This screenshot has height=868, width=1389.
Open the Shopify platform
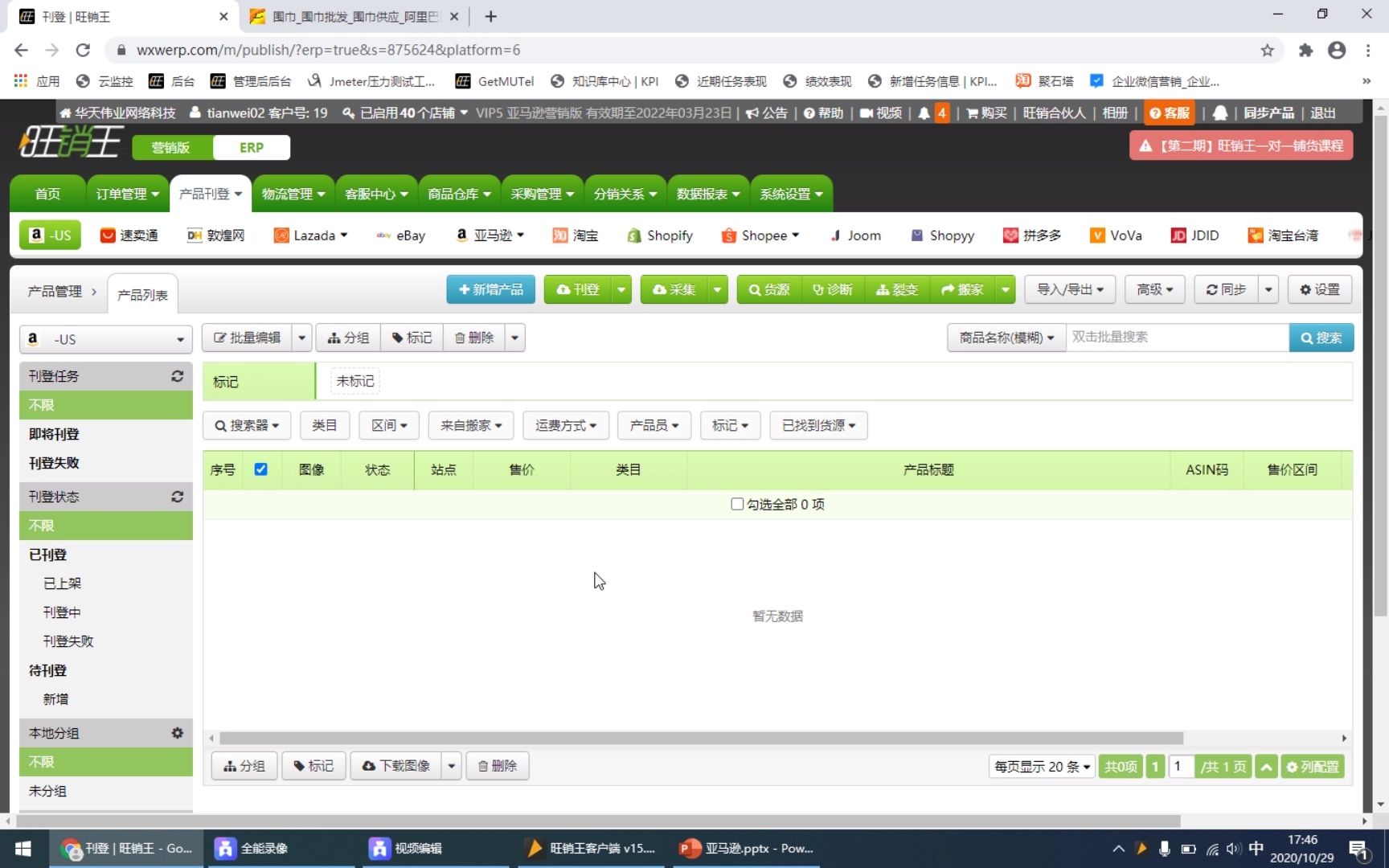[x=660, y=235]
